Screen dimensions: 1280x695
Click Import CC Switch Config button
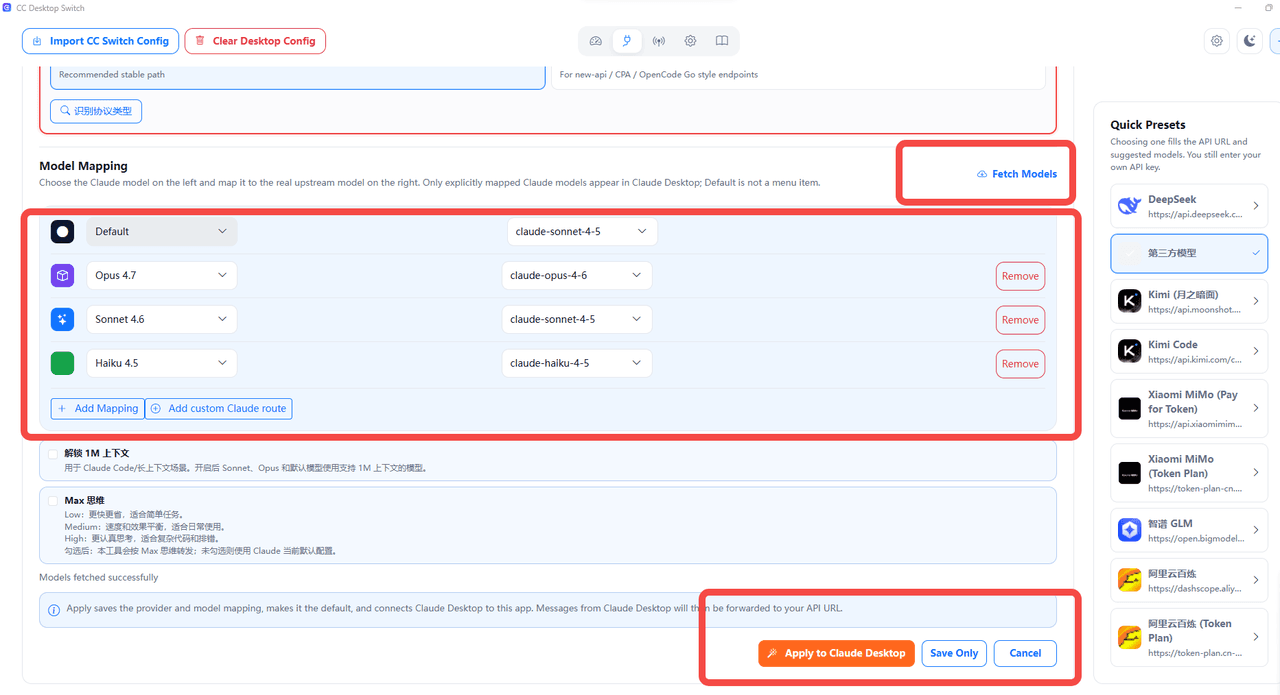pyautogui.click(x=101, y=41)
